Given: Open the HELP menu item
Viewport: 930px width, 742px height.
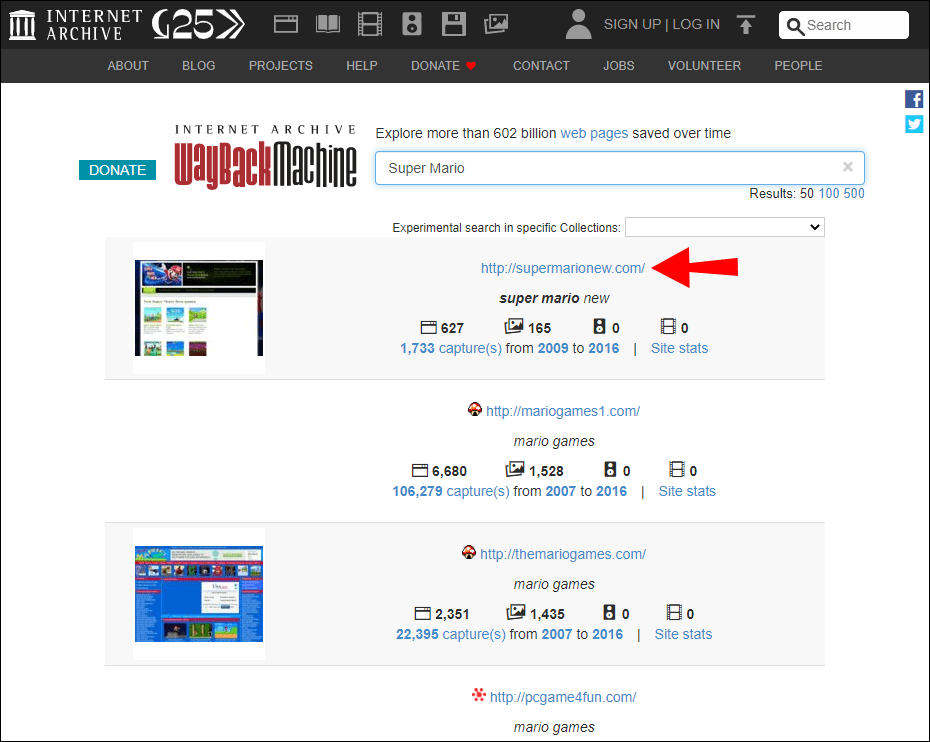Looking at the screenshot, I should pyautogui.click(x=362, y=66).
